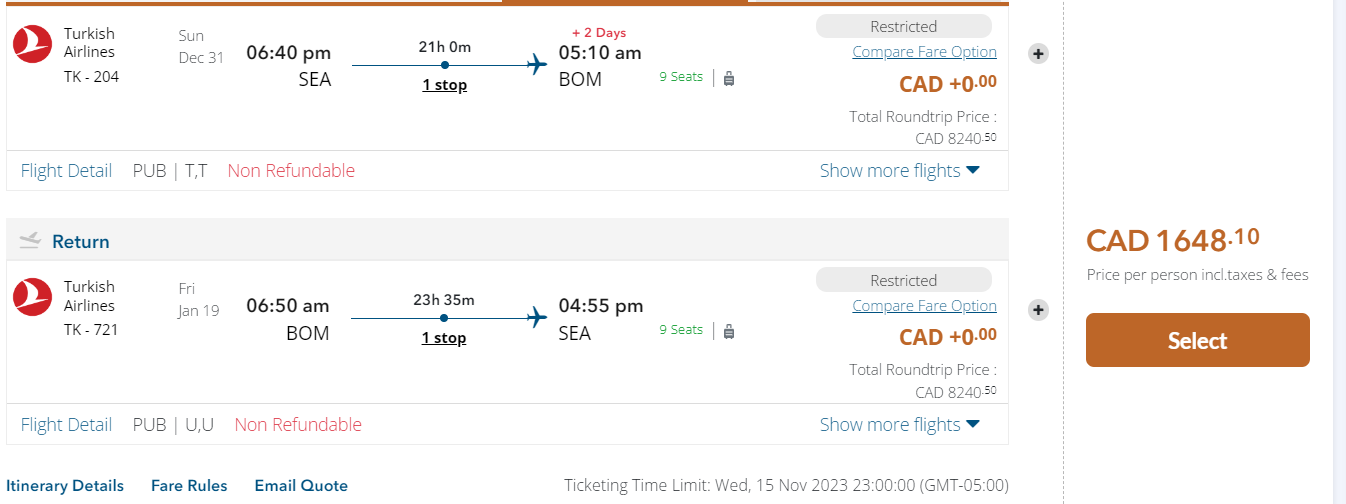View Flight Detail for the return flight
This screenshot has height=504, width=1346.
pos(66,425)
